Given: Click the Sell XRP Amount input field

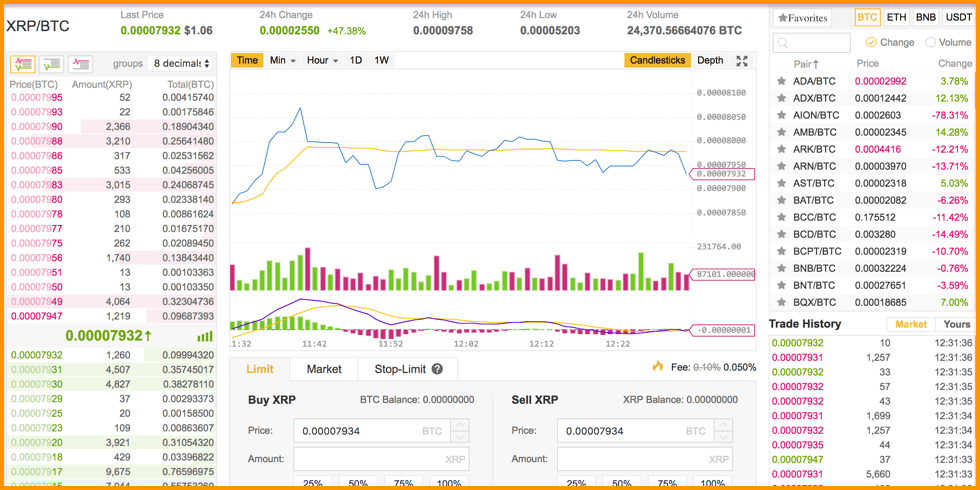Looking at the screenshot, I should (645, 459).
